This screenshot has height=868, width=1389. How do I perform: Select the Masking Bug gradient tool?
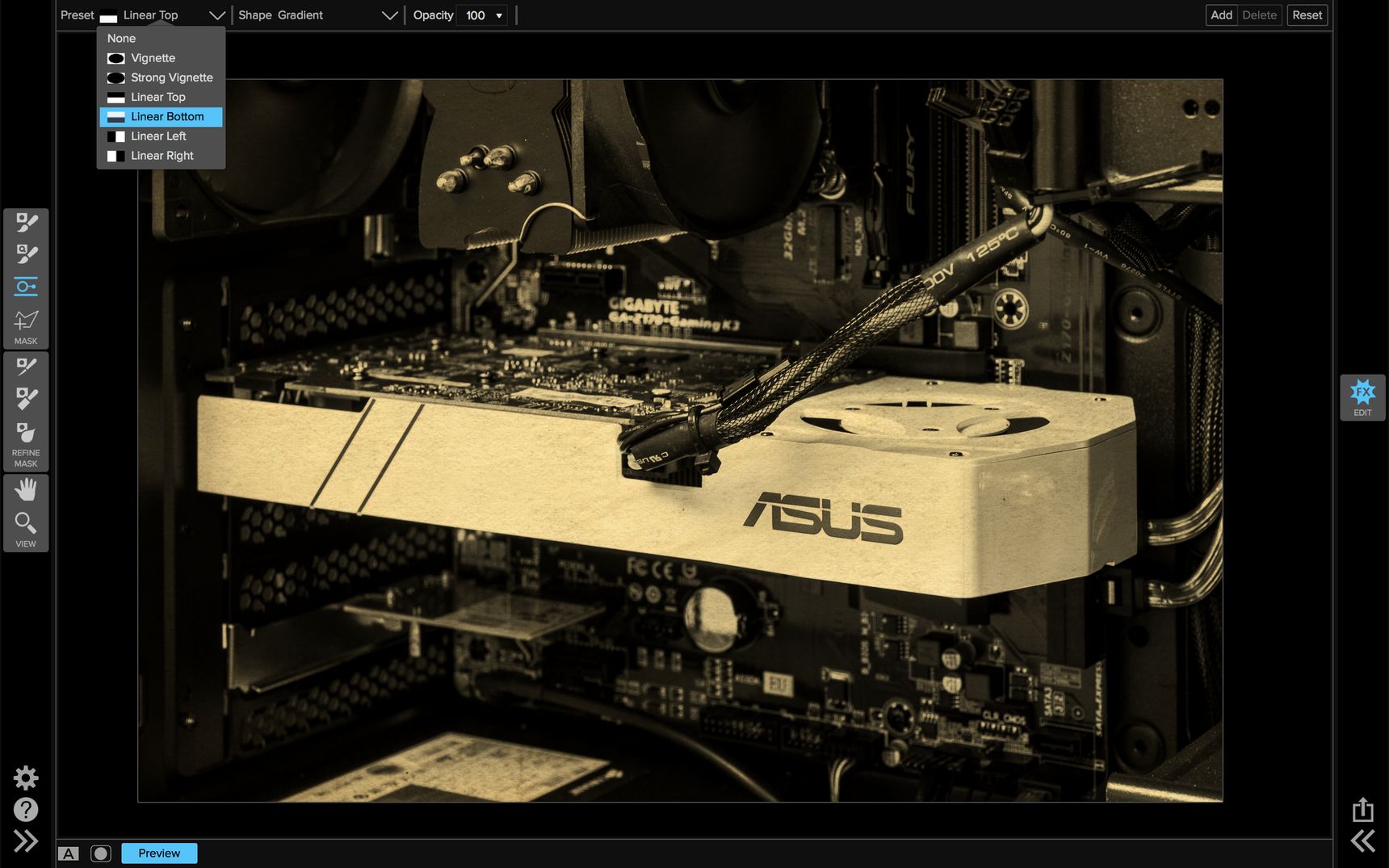26,287
